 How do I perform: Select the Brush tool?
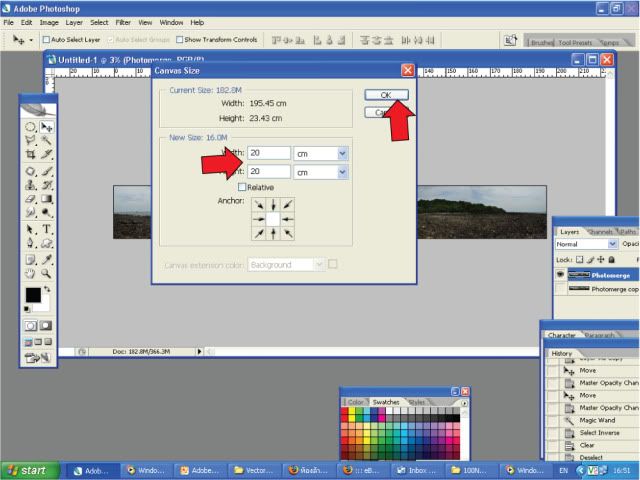coord(47,171)
